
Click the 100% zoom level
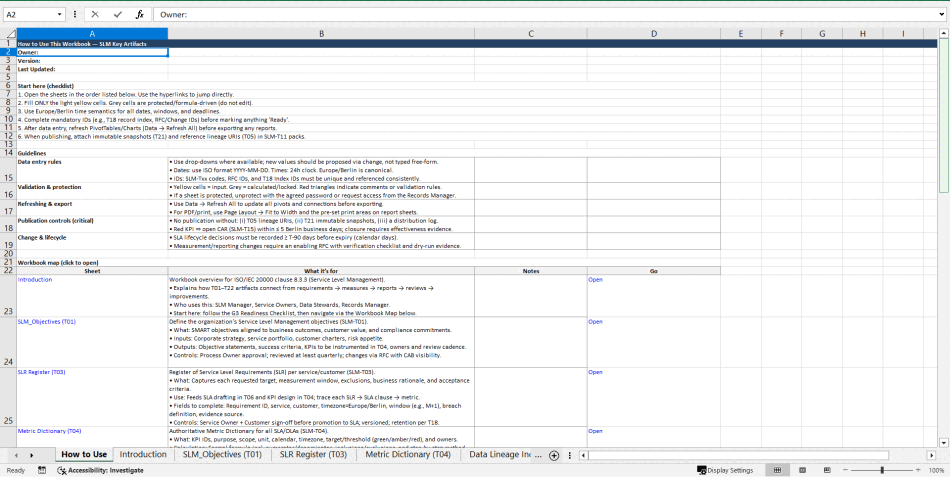(x=937, y=470)
